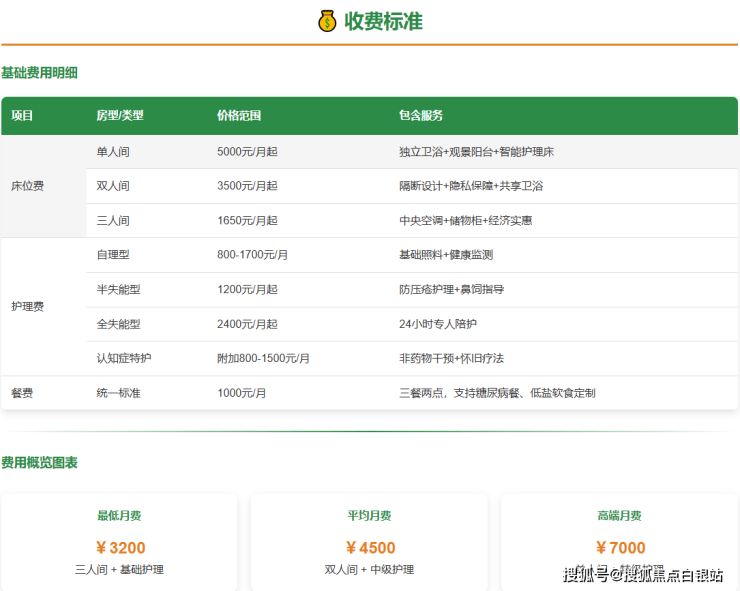This screenshot has height=591, width=740.
Task: Click the 价格范围 column header
Action: (x=239, y=116)
